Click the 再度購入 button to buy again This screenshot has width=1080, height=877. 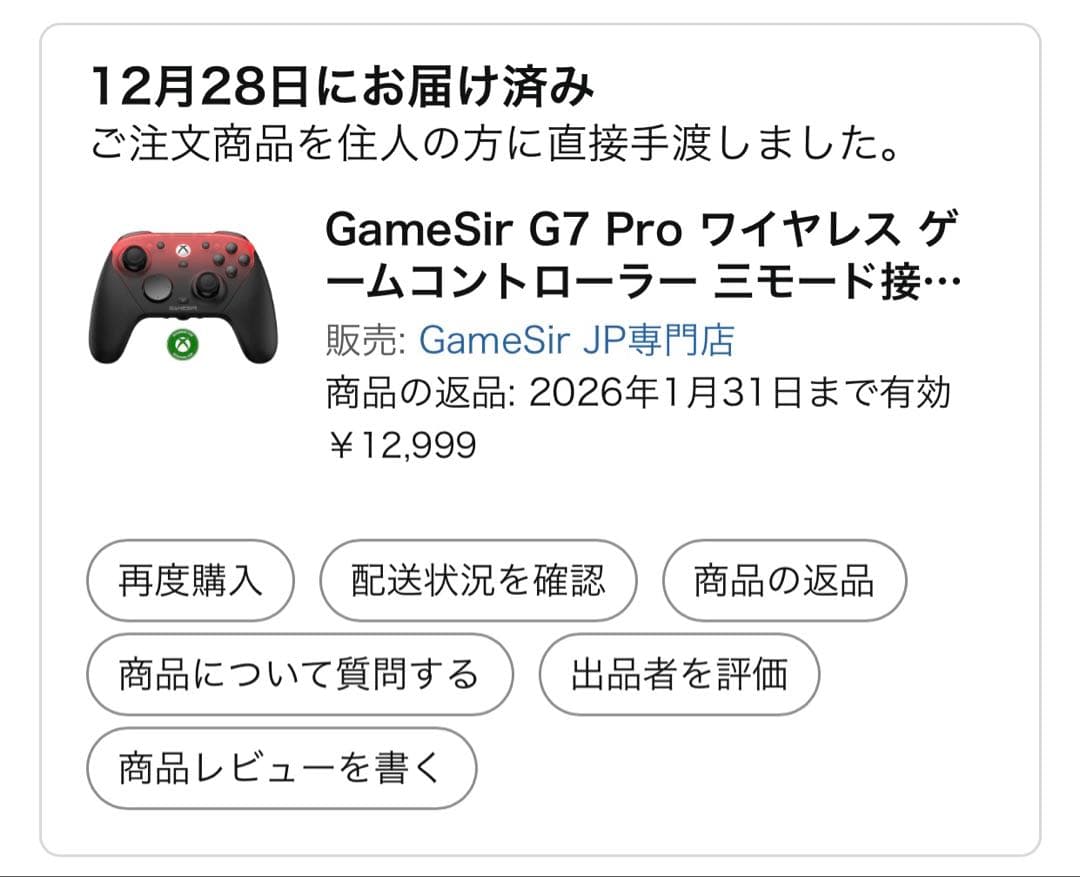190,580
